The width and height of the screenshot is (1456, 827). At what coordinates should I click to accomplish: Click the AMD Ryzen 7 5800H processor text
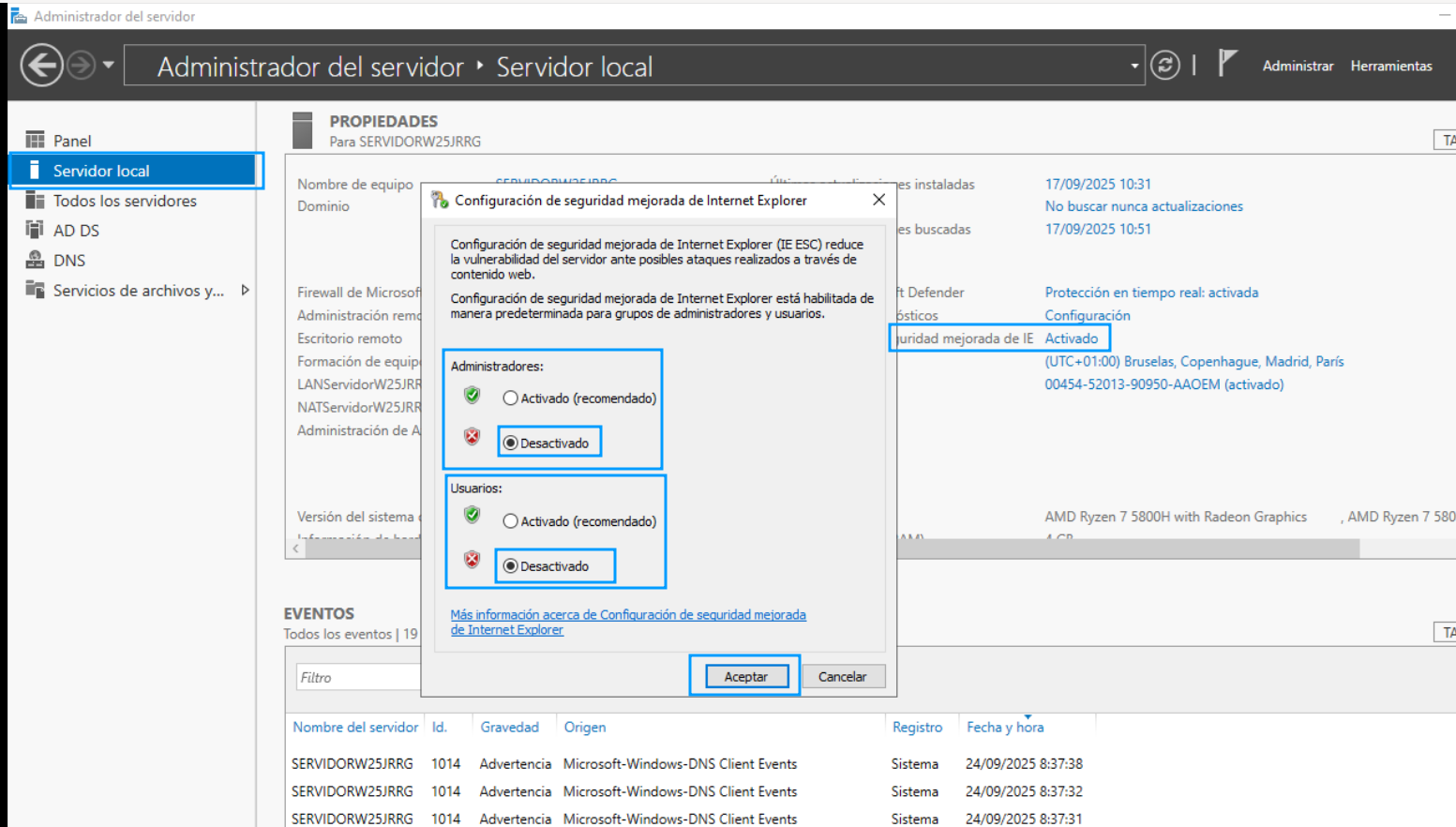click(x=1176, y=517)
